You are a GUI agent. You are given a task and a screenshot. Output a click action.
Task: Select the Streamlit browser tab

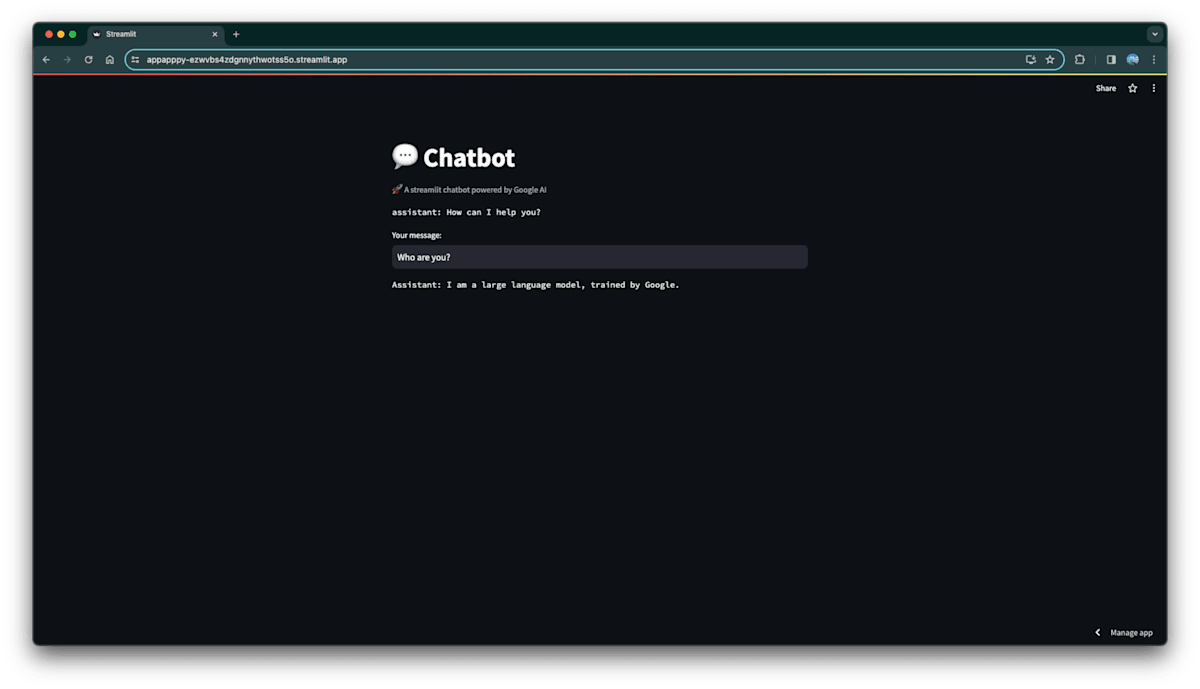point(155,34)
